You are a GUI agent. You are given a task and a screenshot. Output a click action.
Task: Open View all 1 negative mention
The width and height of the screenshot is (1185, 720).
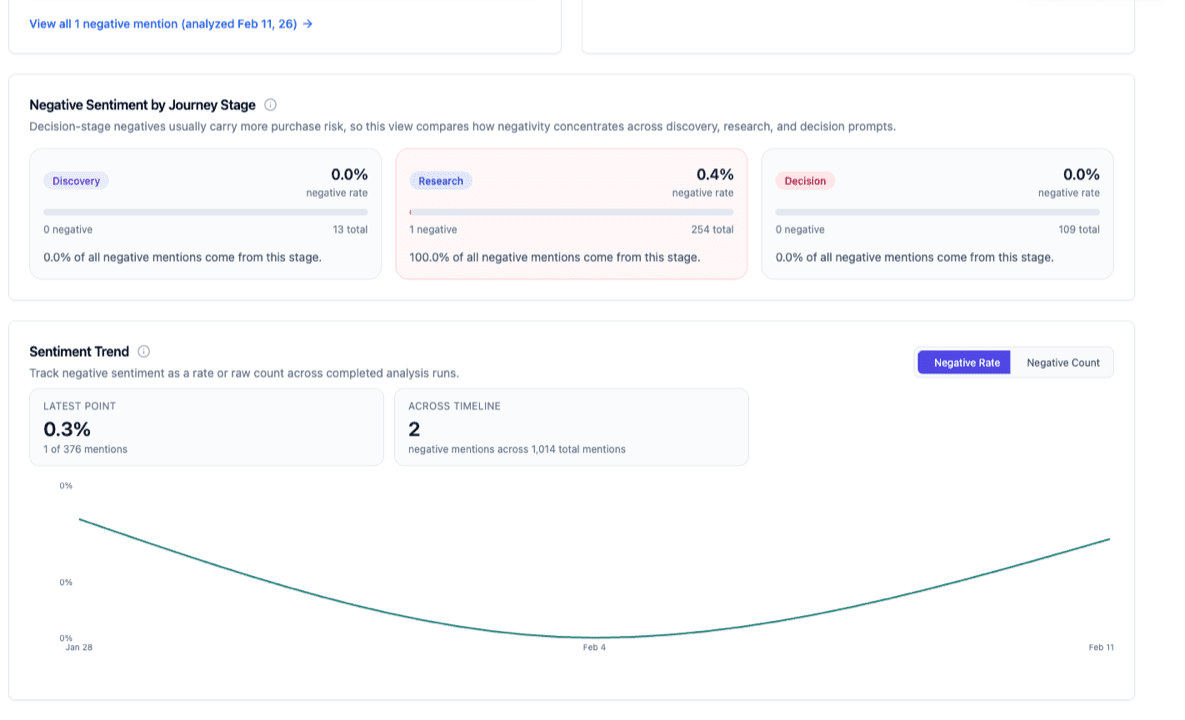[x=160, y=23]
